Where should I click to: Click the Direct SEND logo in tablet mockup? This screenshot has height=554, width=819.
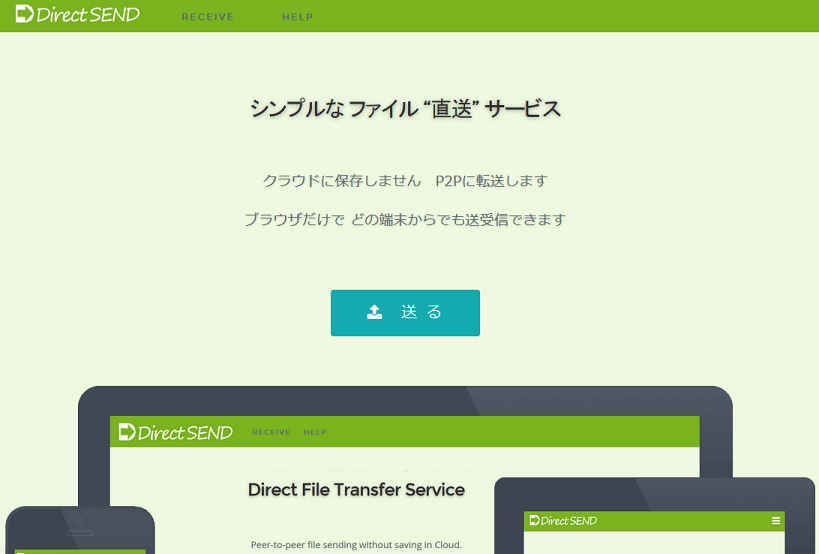pyautogui.click(x=563, y=521)
